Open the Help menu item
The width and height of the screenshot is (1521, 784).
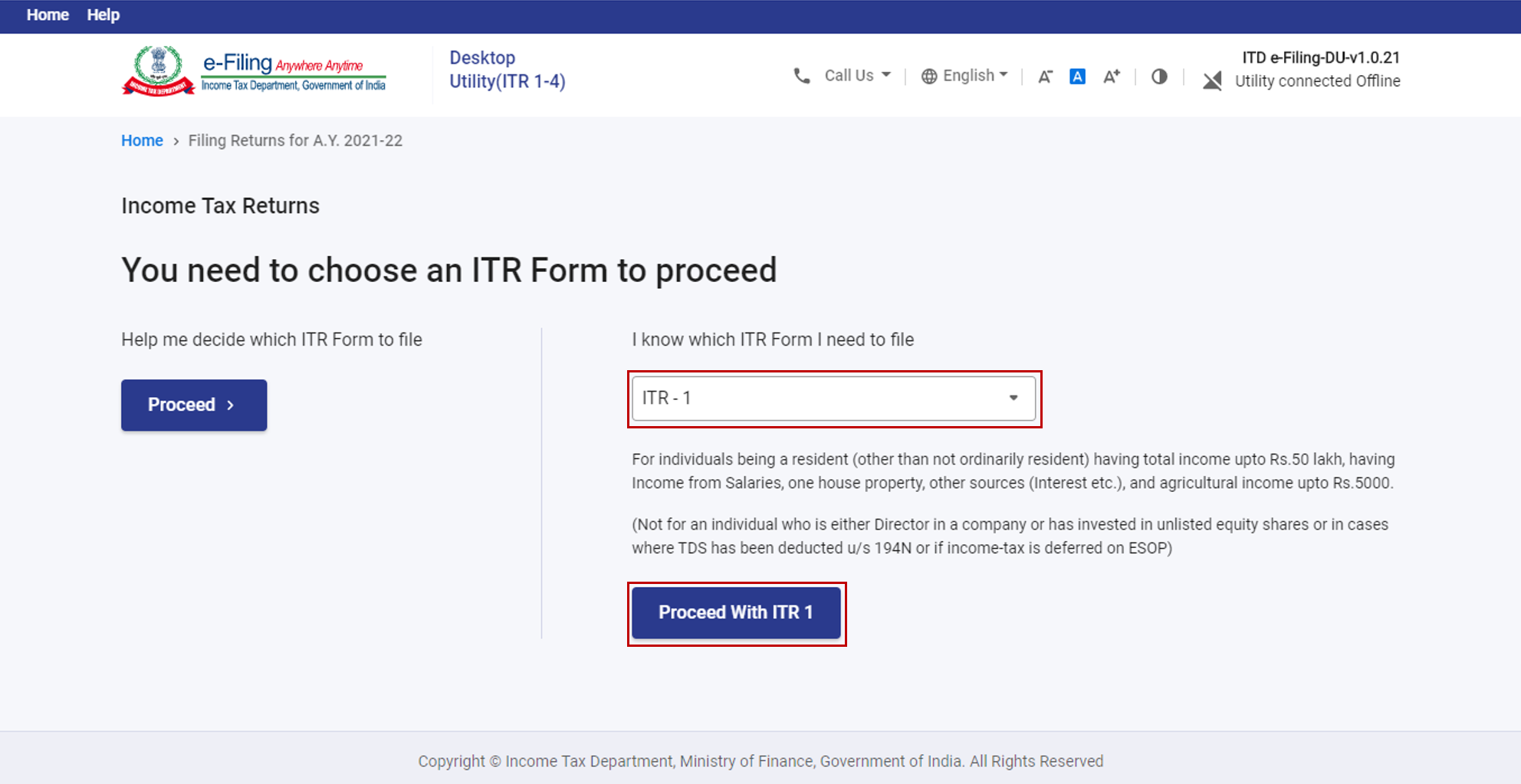click(x=103, y=15)
